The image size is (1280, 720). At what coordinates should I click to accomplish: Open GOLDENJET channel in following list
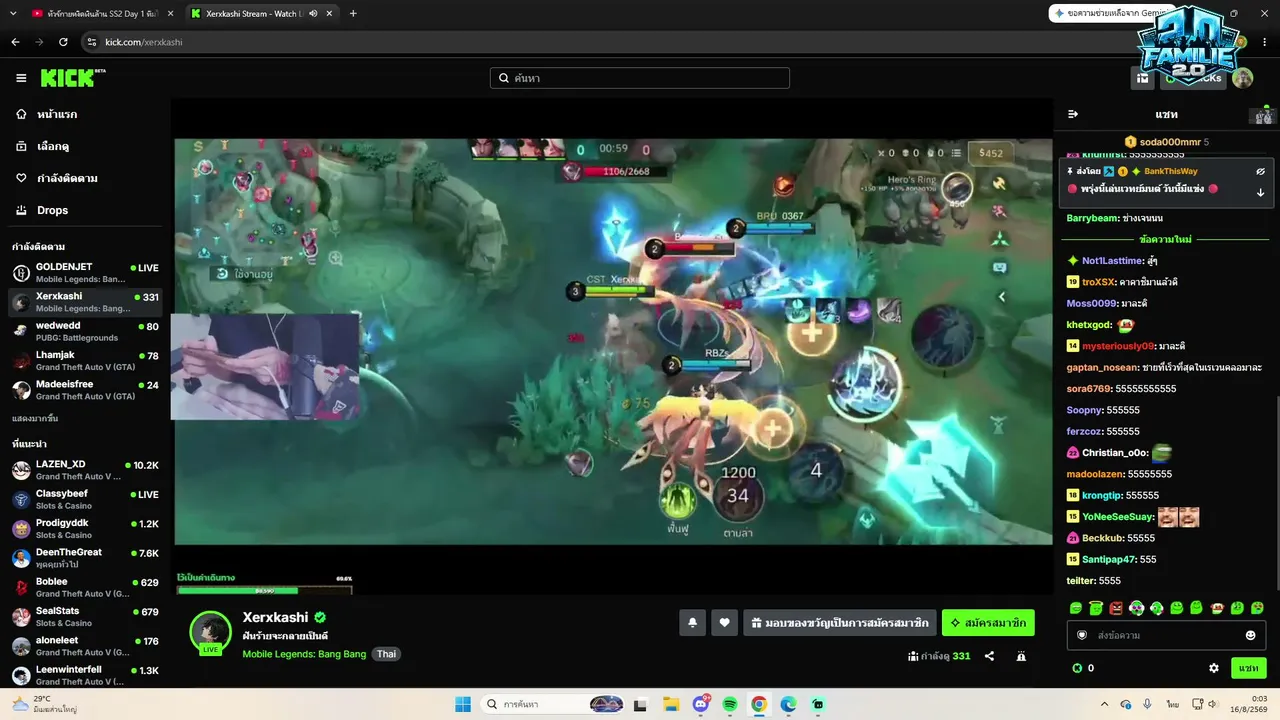point(85,273)
